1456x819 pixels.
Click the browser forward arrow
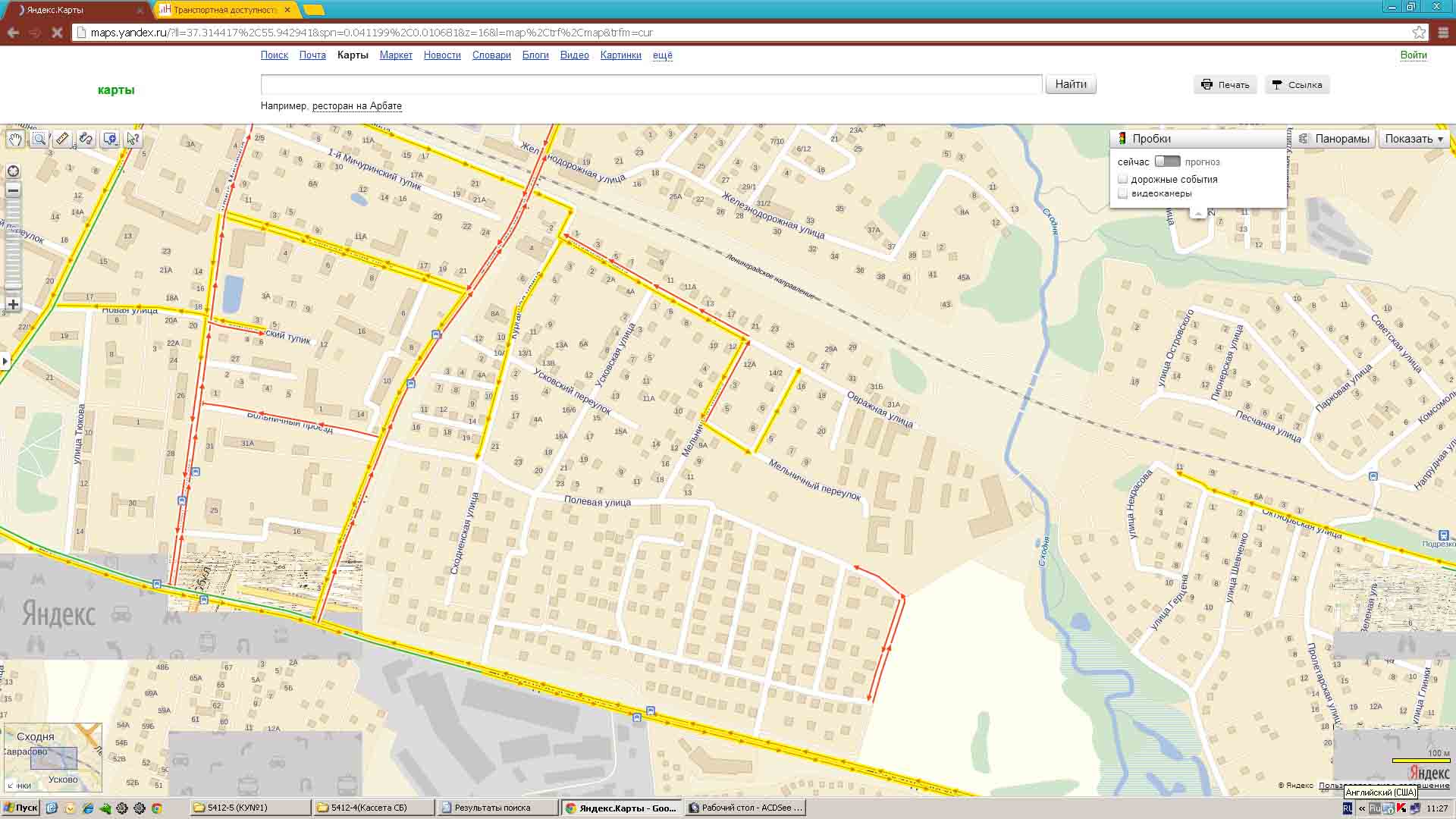point(35,33)
